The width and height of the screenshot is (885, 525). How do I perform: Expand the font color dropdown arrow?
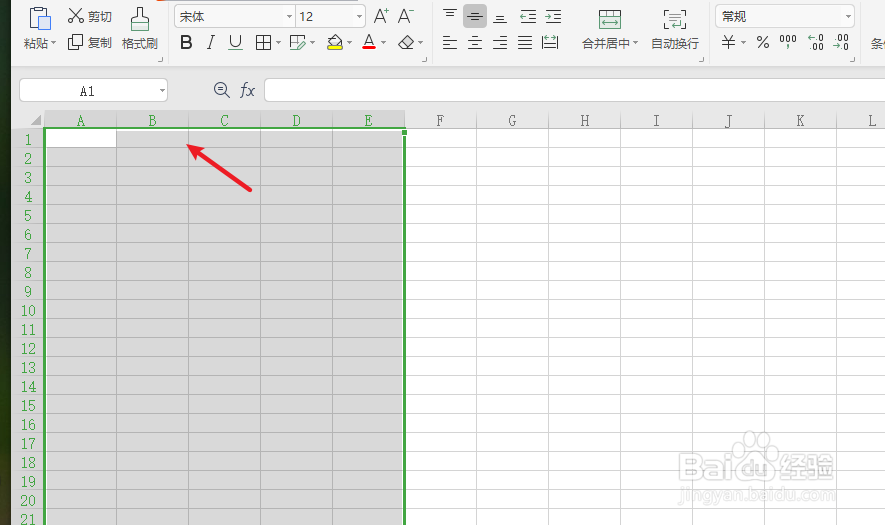pyautogui.click(x=384, y=43)
